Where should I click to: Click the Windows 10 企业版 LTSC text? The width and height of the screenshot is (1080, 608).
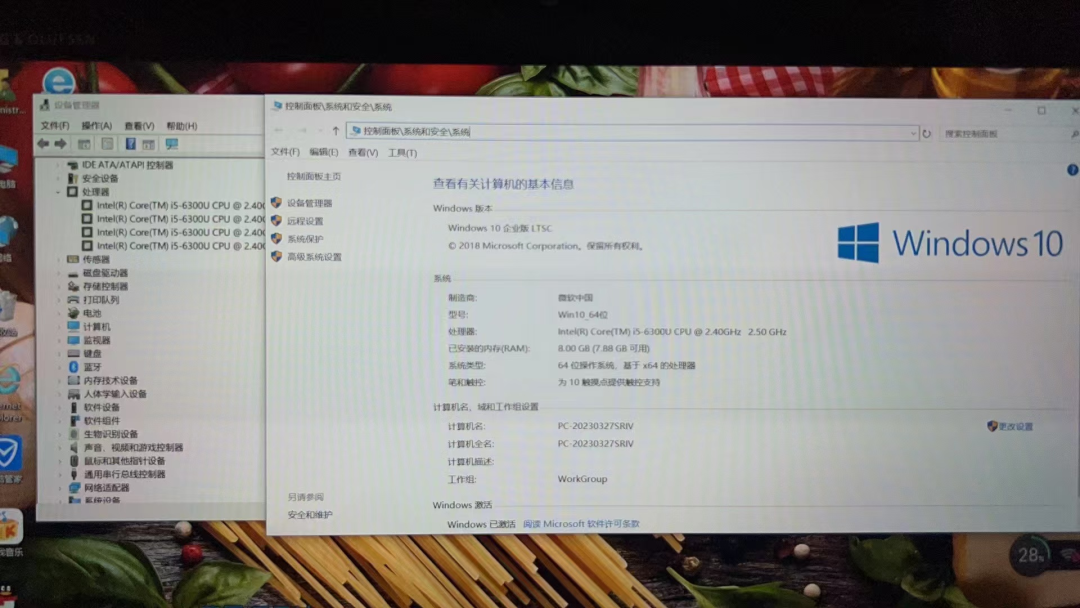(500, 229)
